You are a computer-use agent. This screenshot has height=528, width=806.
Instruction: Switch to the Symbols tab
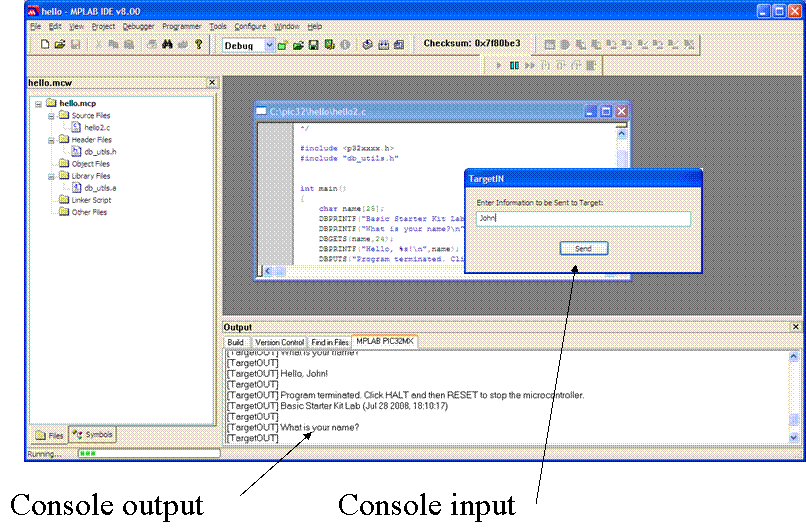[x=93, y=435]
